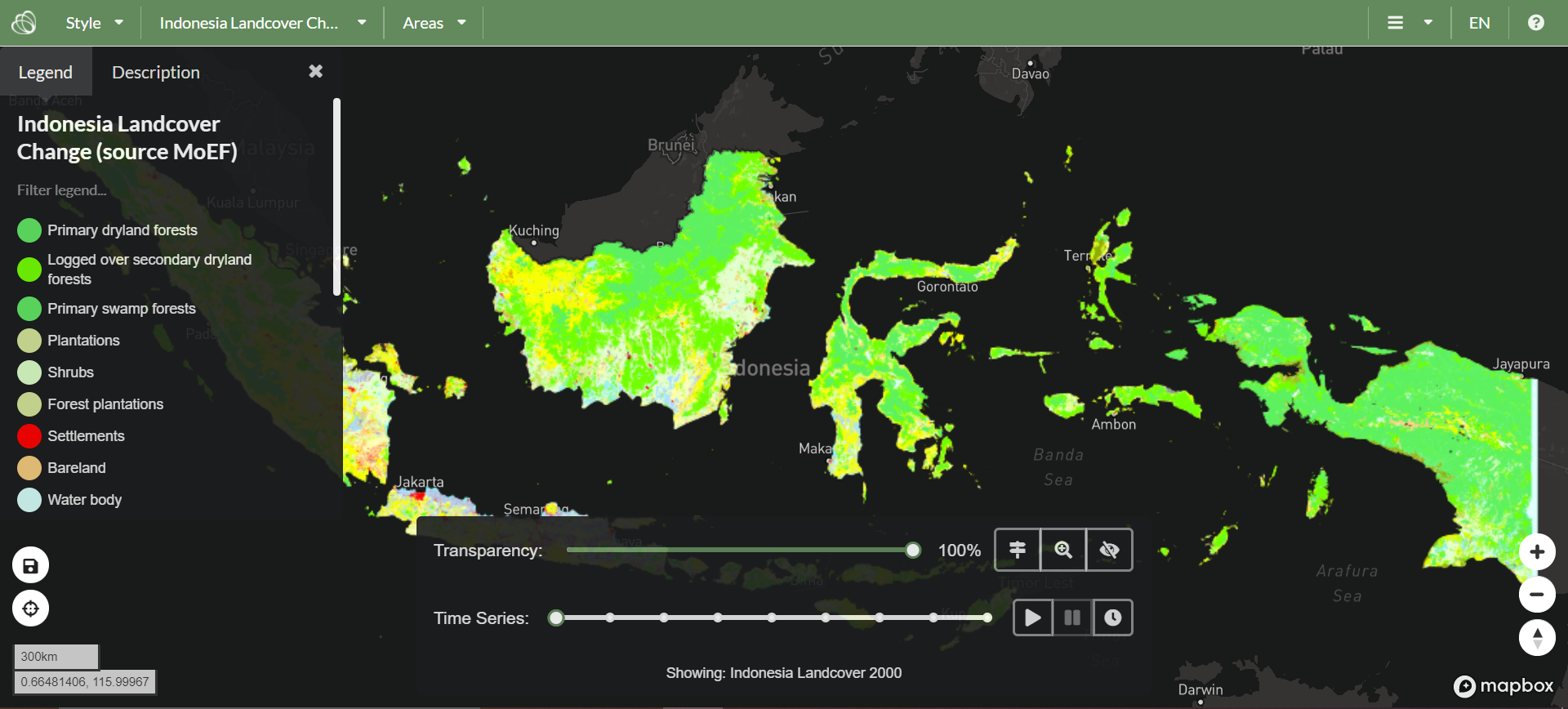
Task: Open the Style dropdown
Action: [x=94, y=23]
